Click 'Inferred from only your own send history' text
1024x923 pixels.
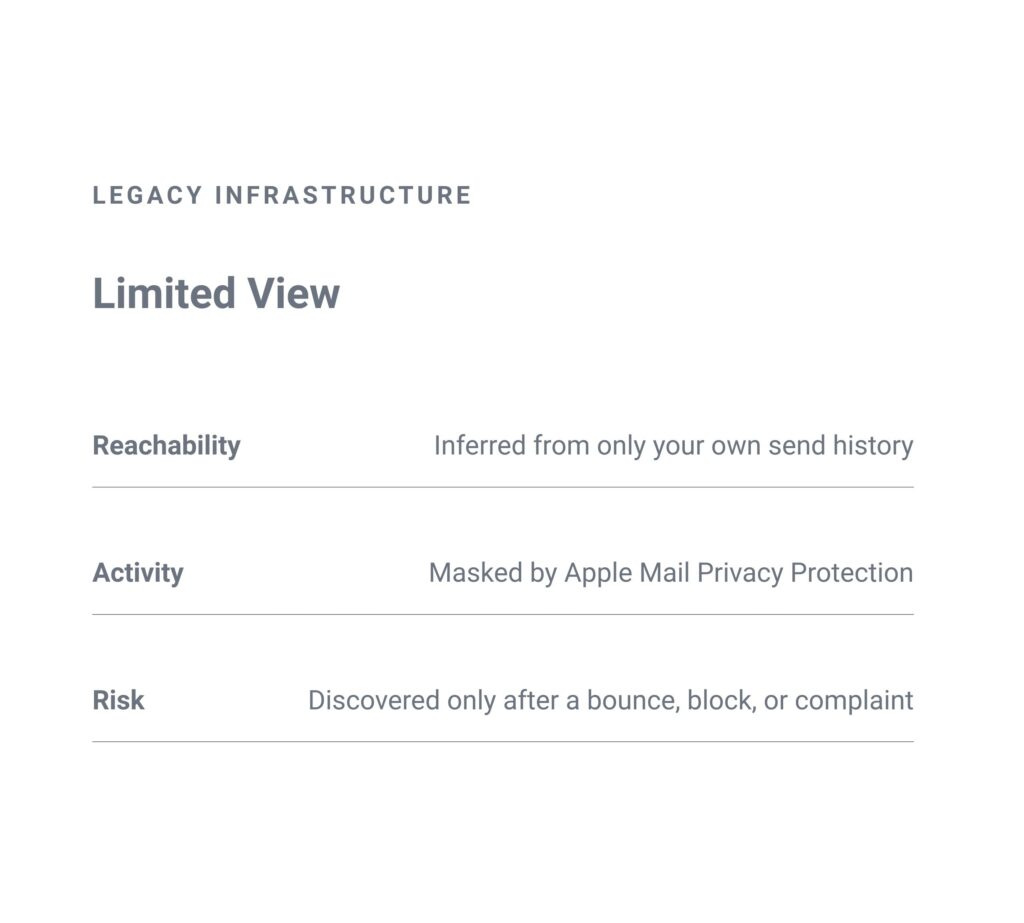(x=673, y=446)
